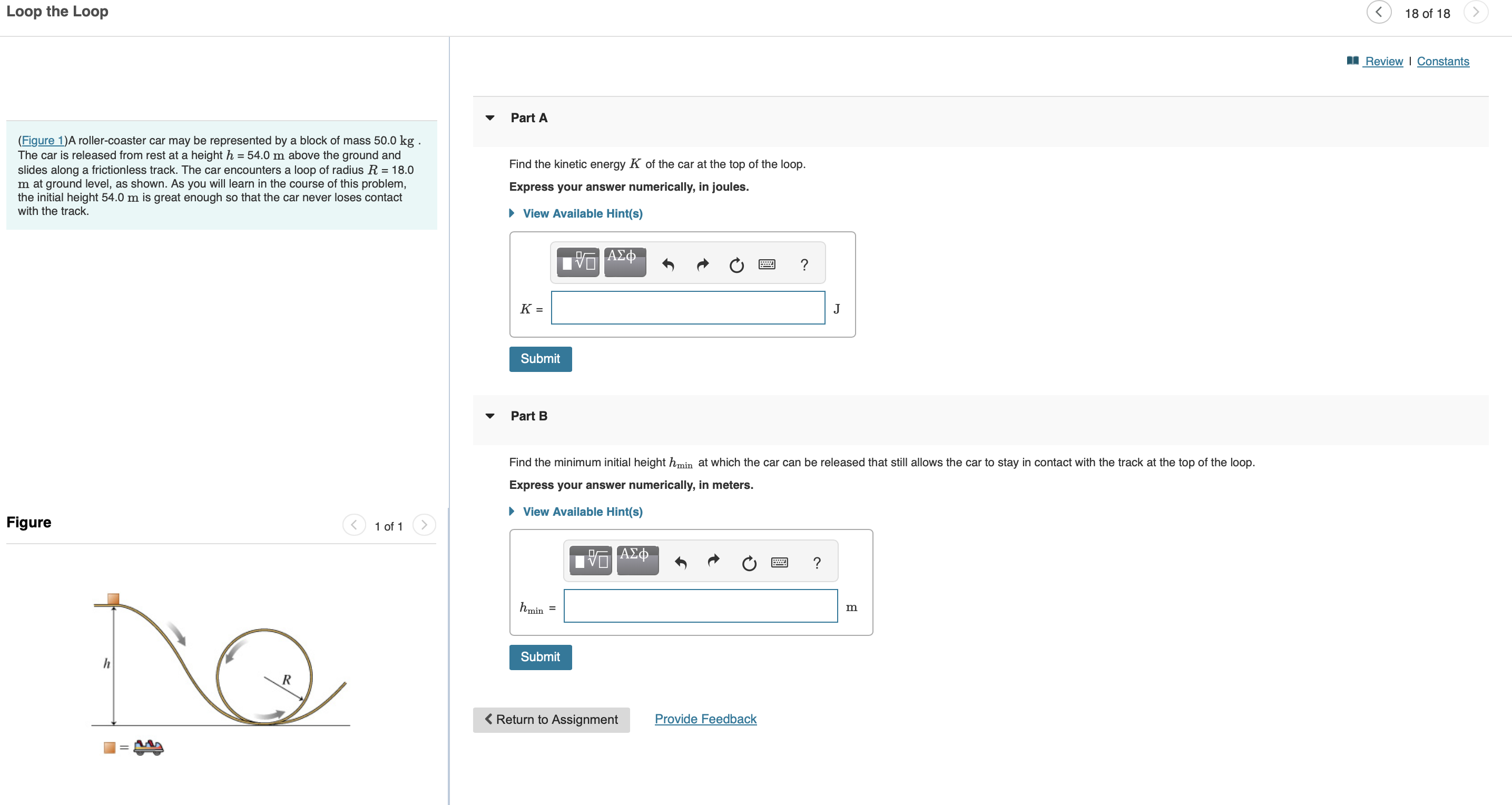Submit the answer for Part A

pyautogui.click(x=541, y=358)
